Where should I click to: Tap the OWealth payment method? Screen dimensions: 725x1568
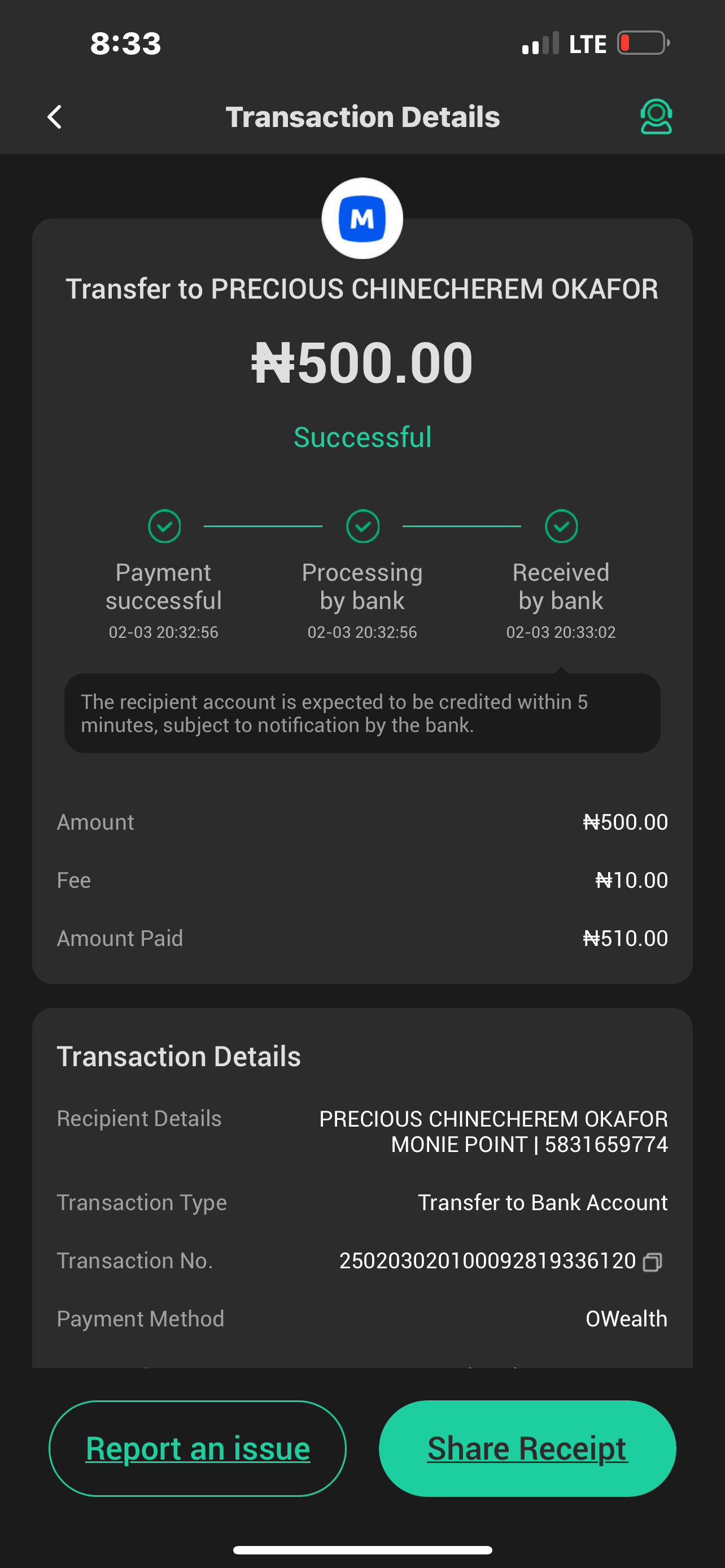coord(626,1319)
